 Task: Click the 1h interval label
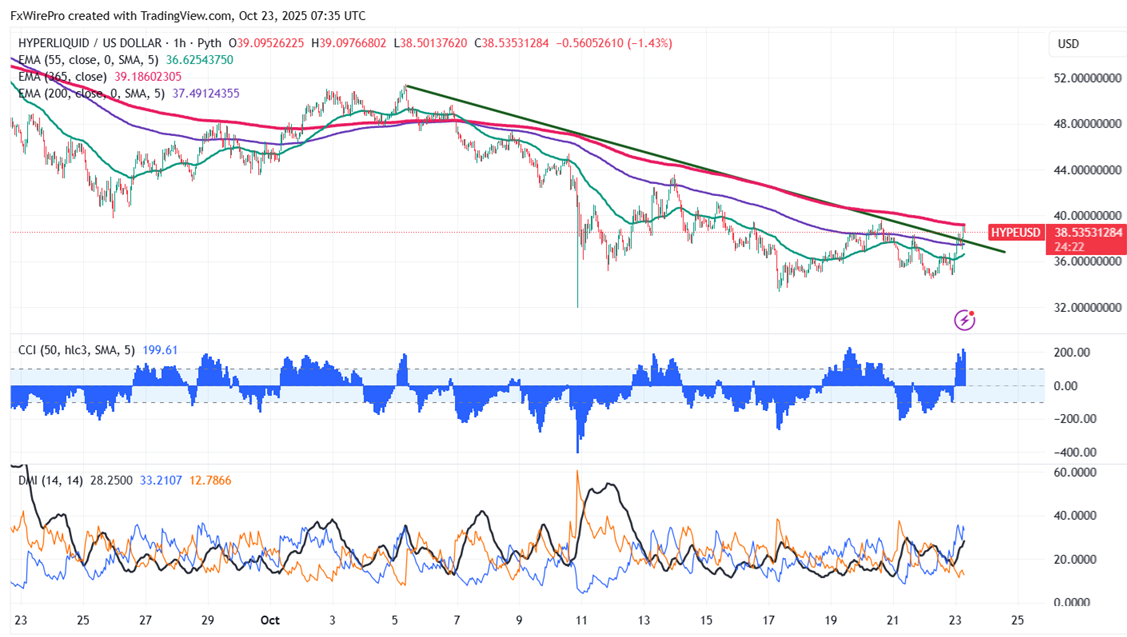pyautogui.click(x=180, y=43)
